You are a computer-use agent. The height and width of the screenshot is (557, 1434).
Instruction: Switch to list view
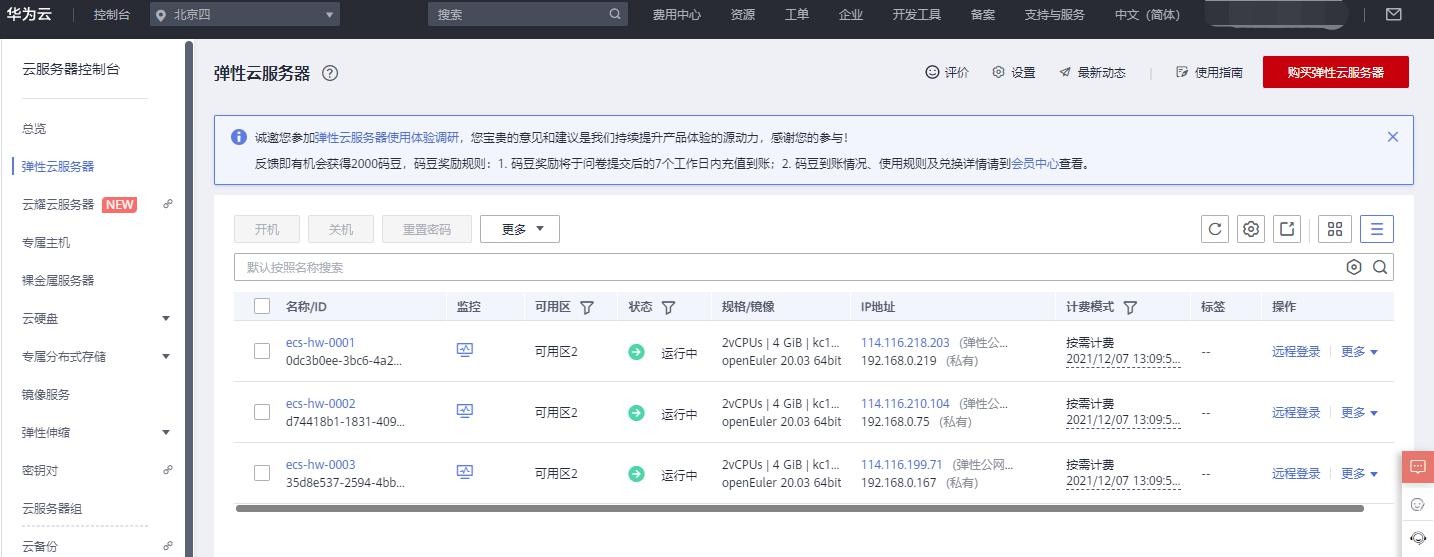point(1377,229)
